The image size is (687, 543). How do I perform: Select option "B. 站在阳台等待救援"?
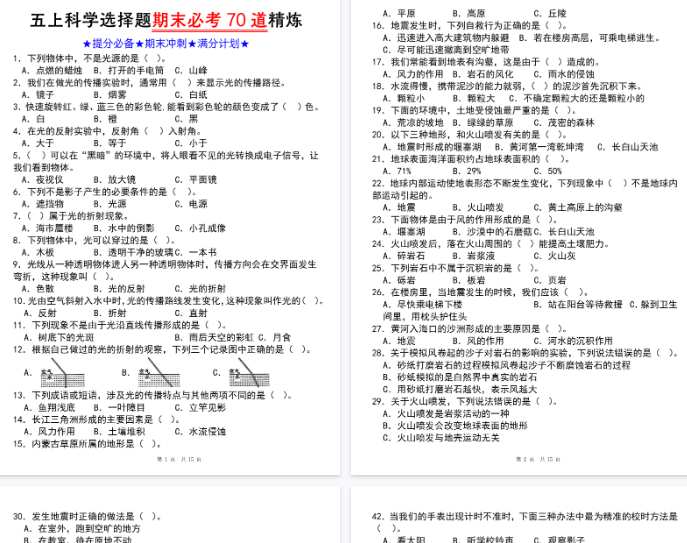577,305
